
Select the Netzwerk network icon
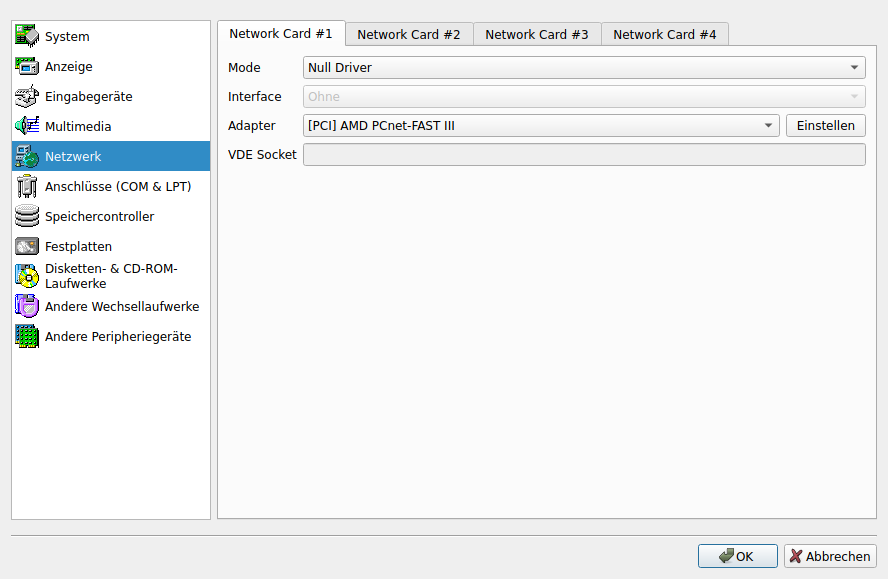(27, 157)
